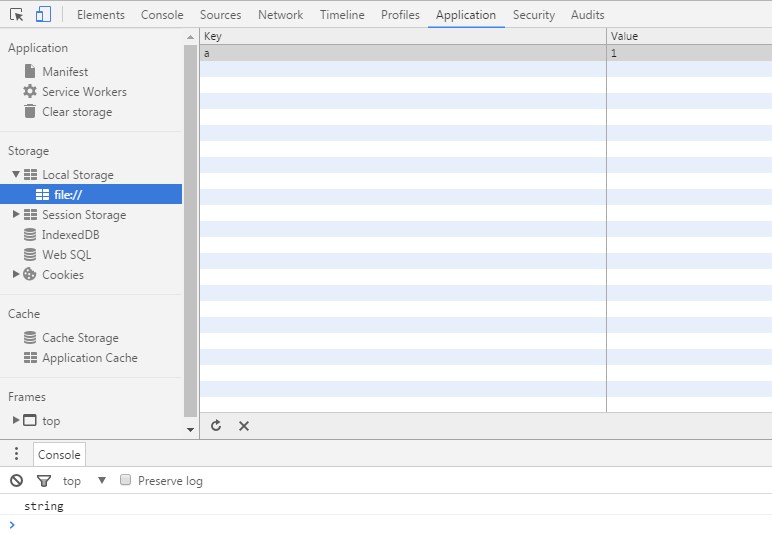The image size is (772, 534).
Task: Click the sidebar vertical scrollbar
Action: pyautogui.click(x=190, y=230)
